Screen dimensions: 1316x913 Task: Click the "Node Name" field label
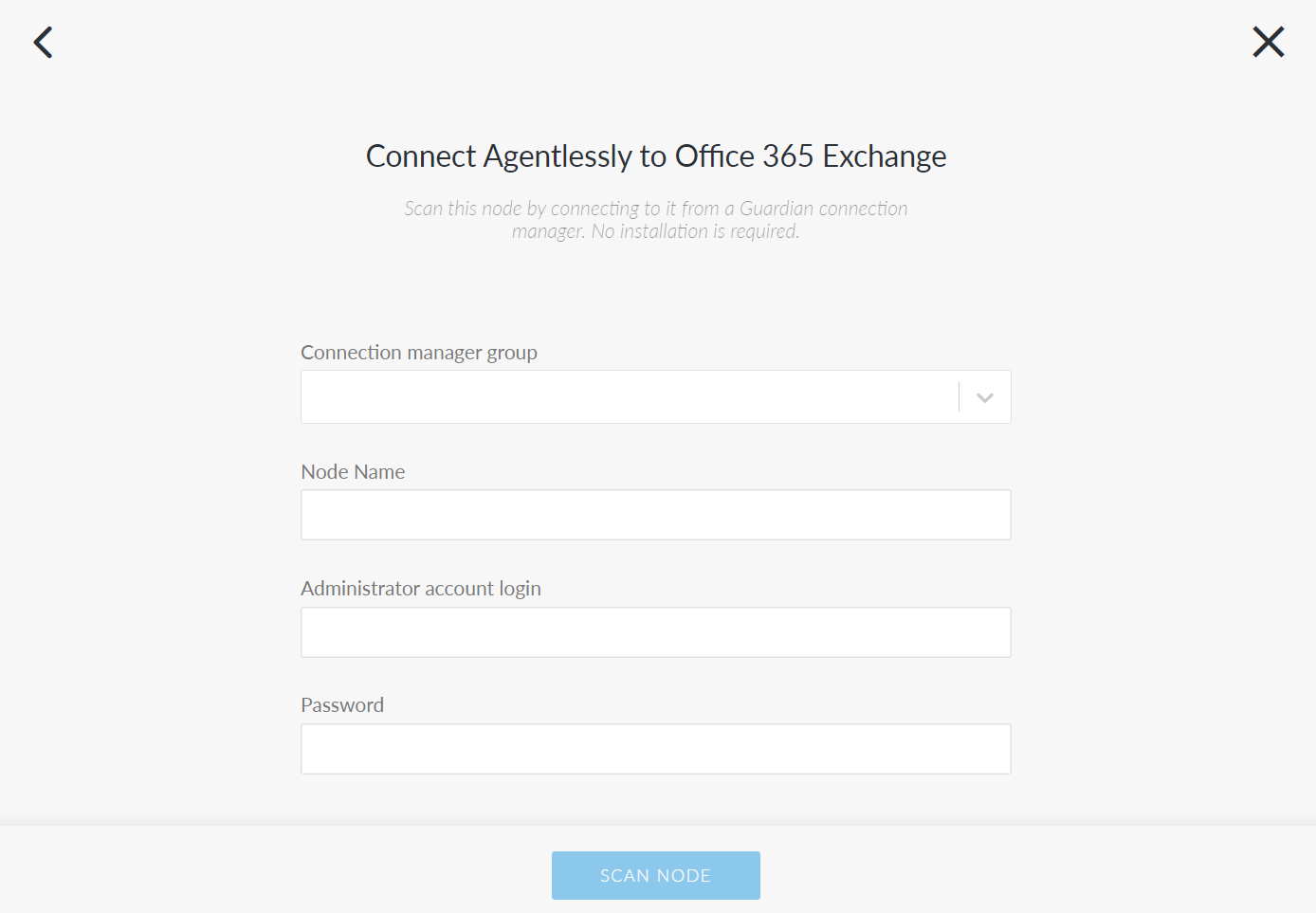pyautogui.click(x=353, y=472)
